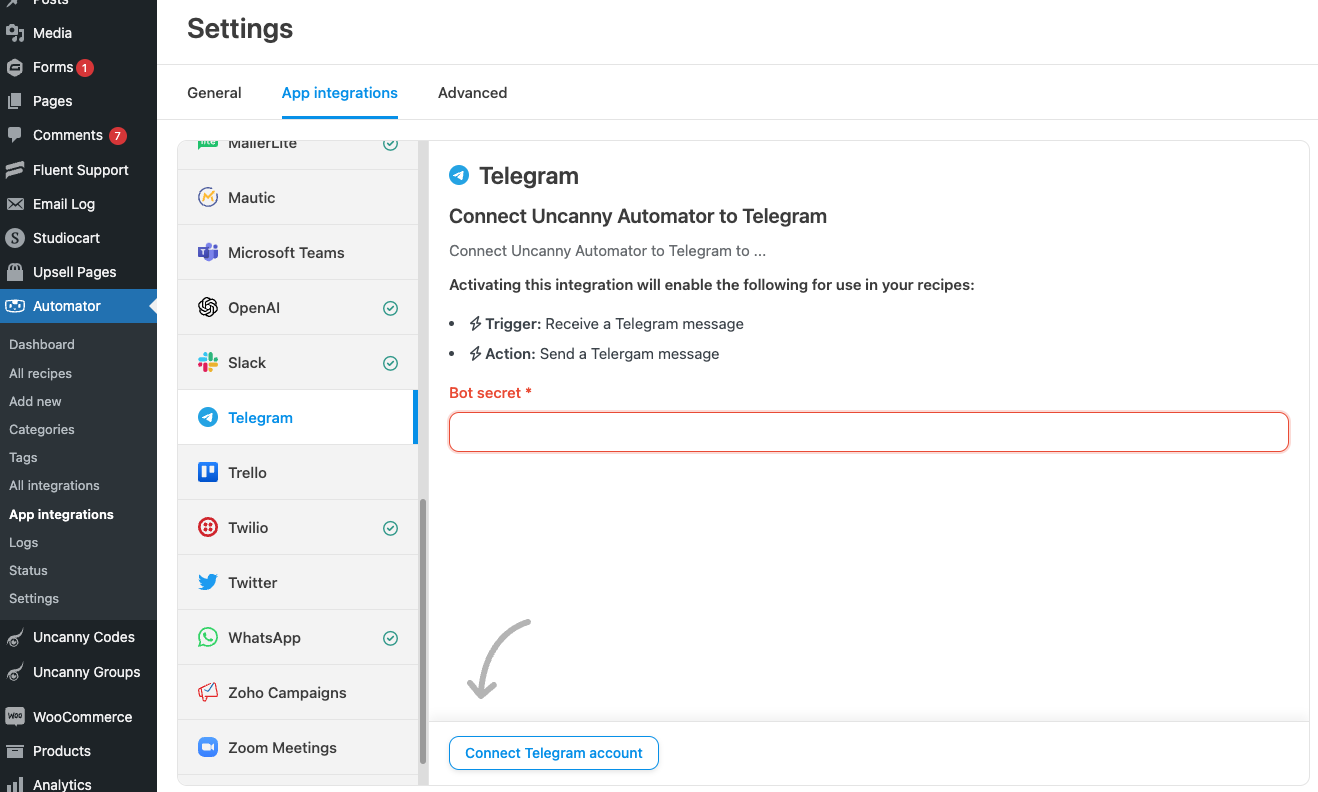Open Logs submenu item

point(23,542)
